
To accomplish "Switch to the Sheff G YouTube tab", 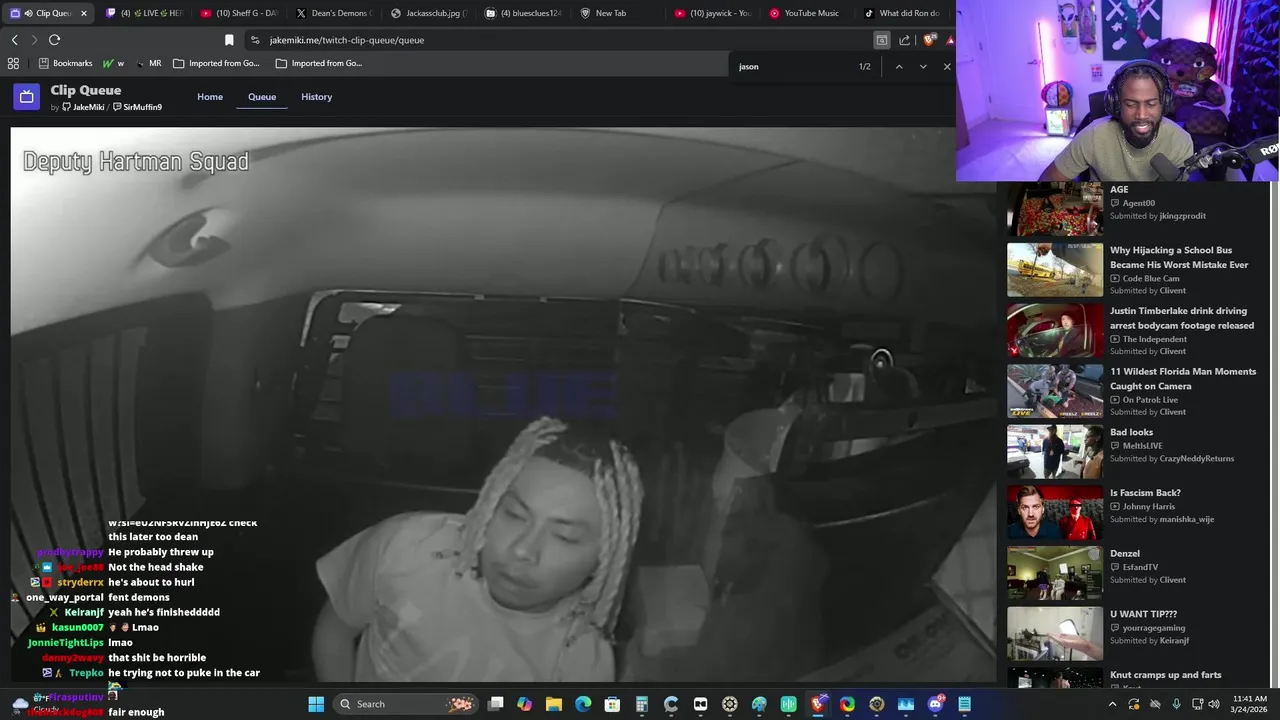I will tap(240, 13).
